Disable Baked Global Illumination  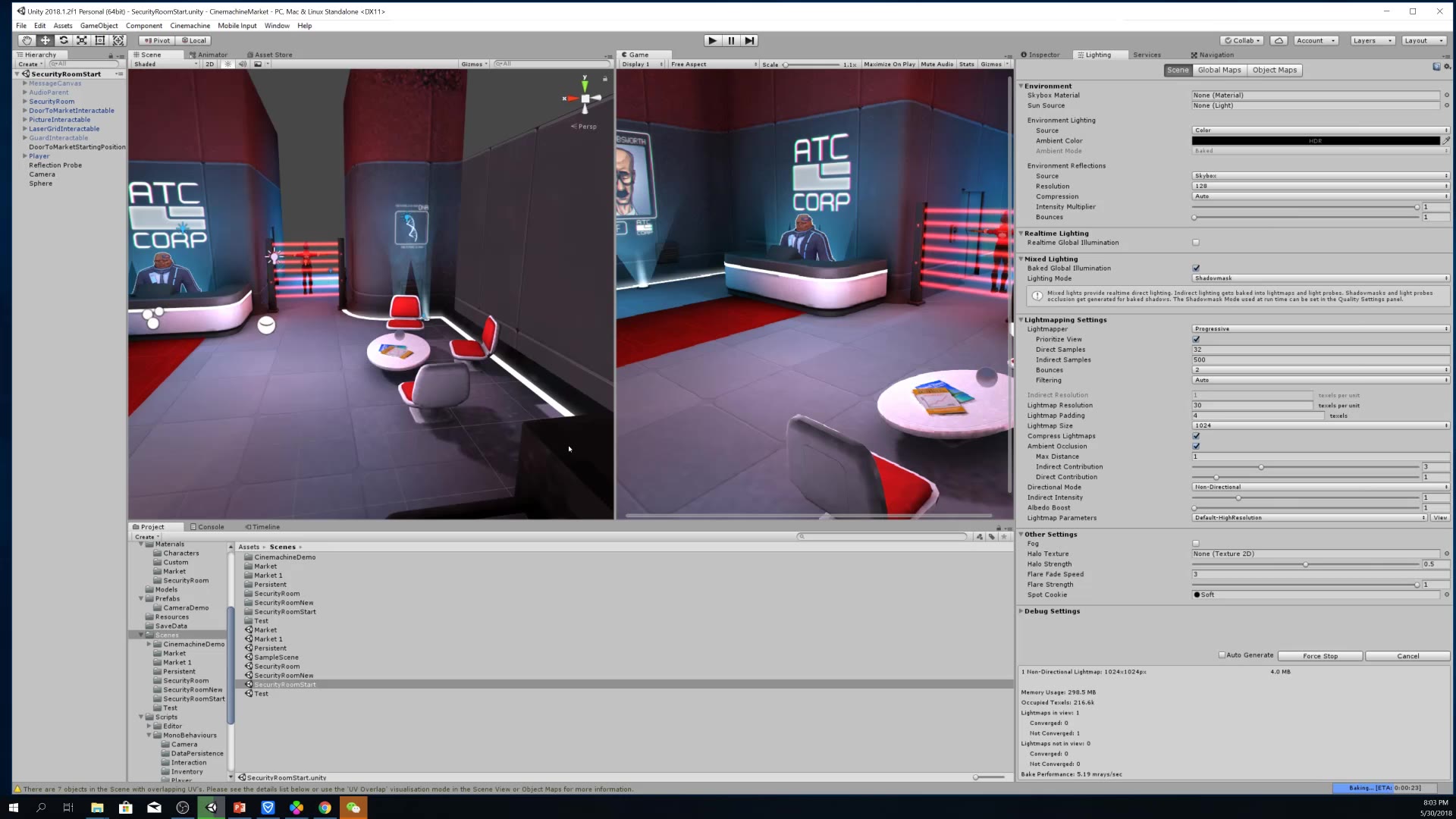(x=1196, y=268)
